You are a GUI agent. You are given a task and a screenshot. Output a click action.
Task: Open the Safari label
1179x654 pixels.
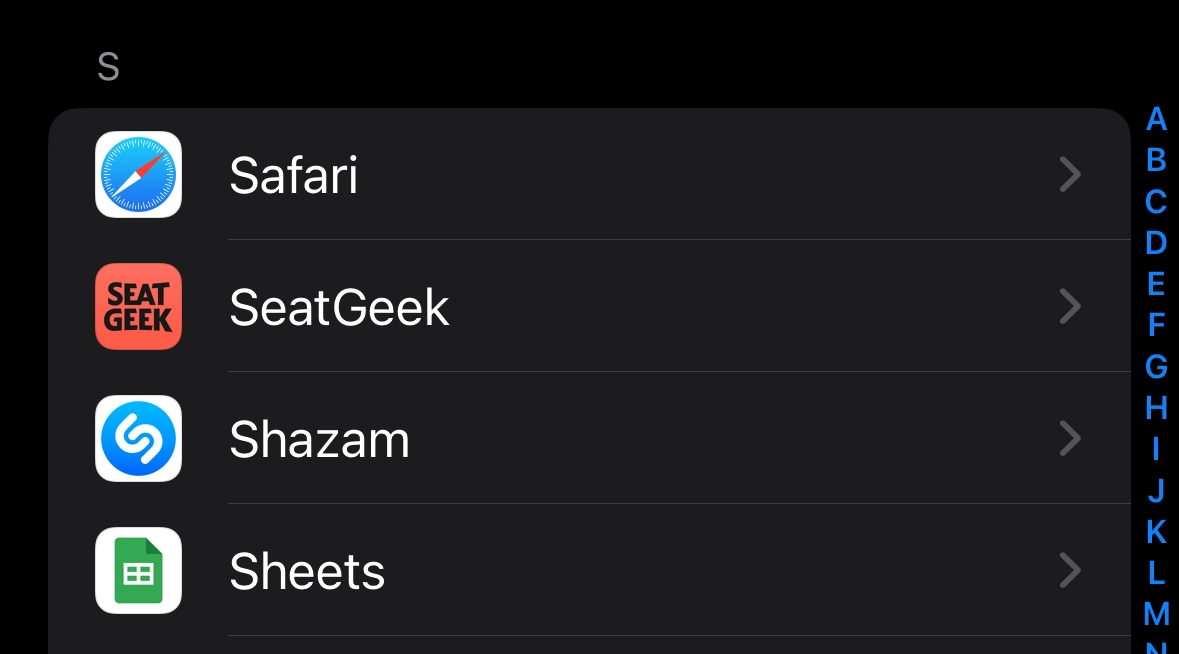click(293, 175)
